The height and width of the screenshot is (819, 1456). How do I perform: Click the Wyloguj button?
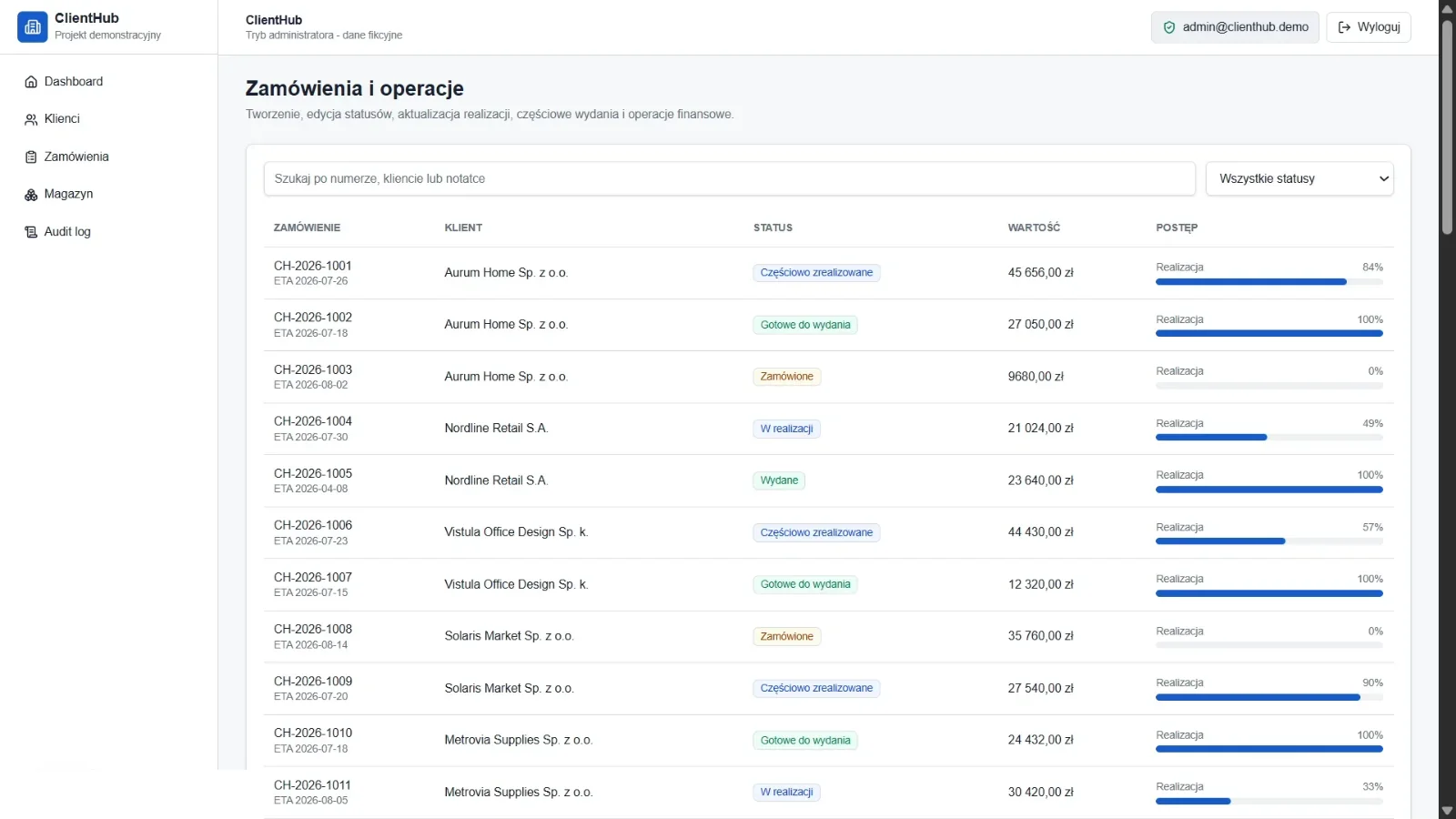(1369, 27)
